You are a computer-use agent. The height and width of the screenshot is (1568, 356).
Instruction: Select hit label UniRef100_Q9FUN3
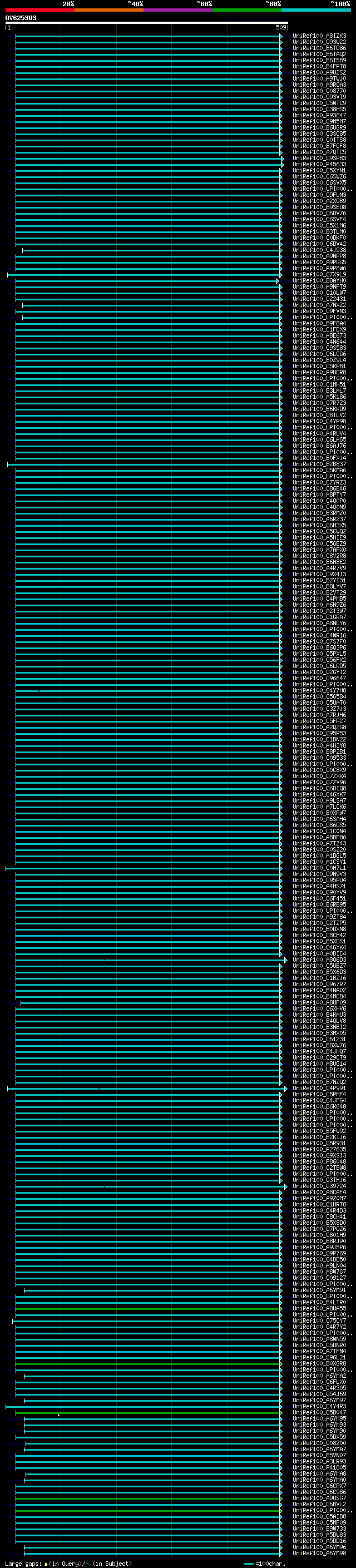click(x=319, y=195)
